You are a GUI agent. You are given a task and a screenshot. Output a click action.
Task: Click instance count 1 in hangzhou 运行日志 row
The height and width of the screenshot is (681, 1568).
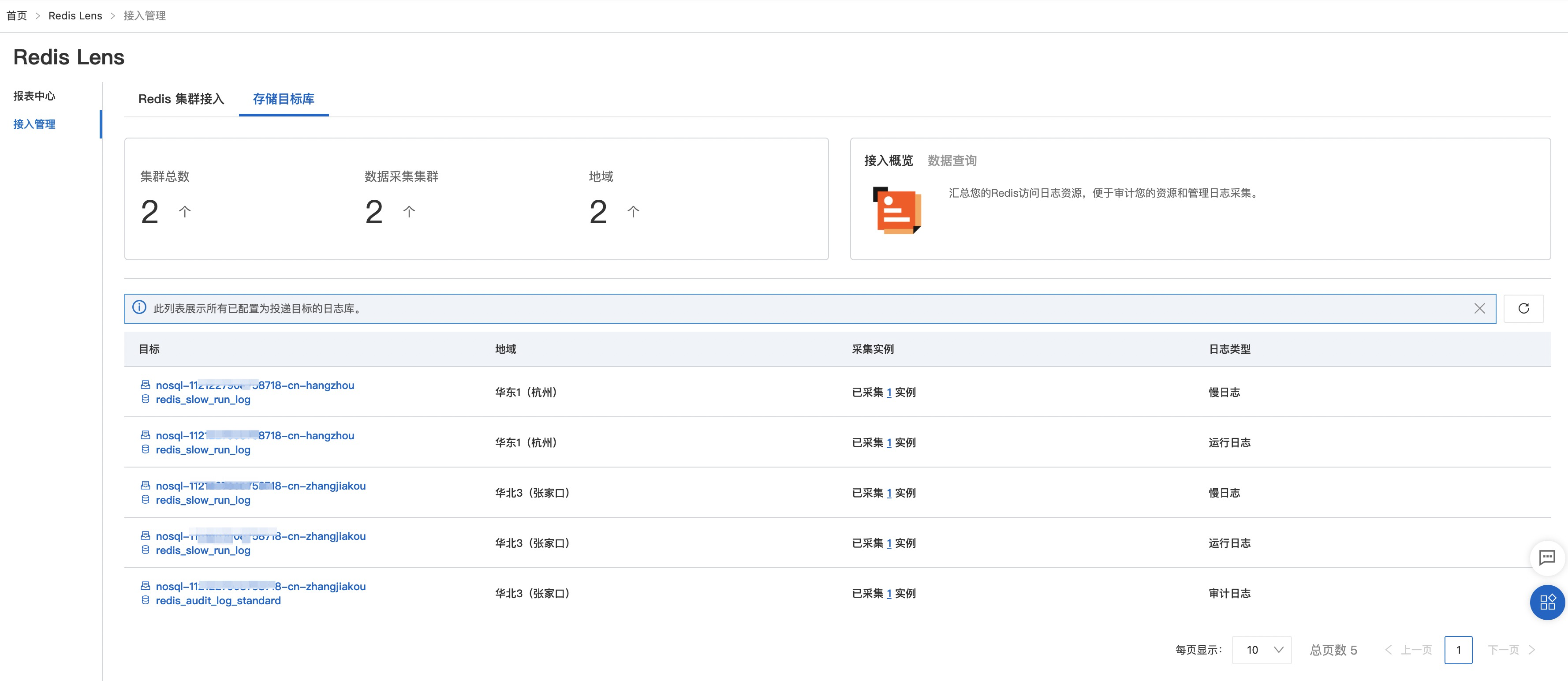click(x=889, y=443)
